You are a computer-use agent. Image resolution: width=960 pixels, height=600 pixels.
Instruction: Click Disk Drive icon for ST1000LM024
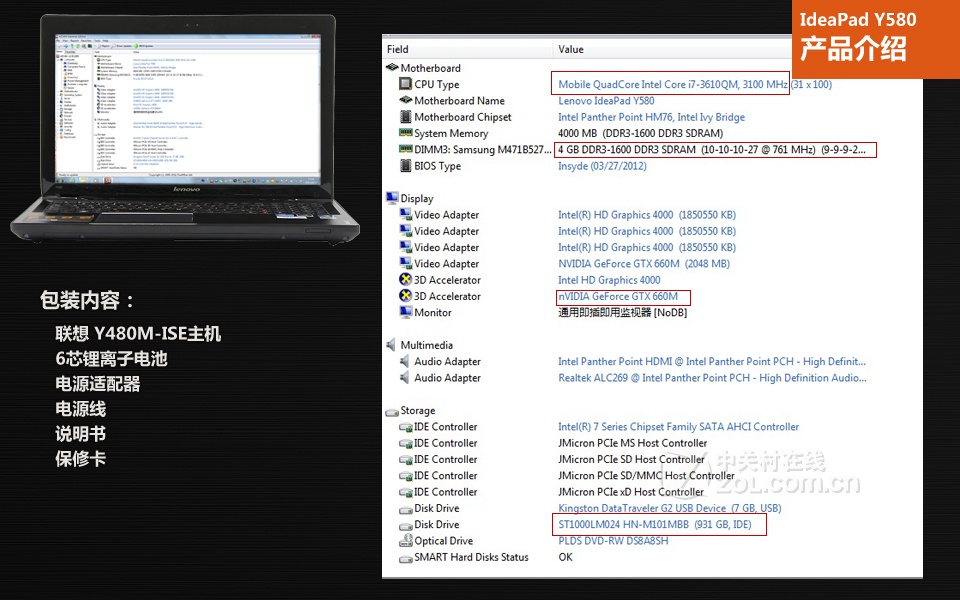(405, 525)
